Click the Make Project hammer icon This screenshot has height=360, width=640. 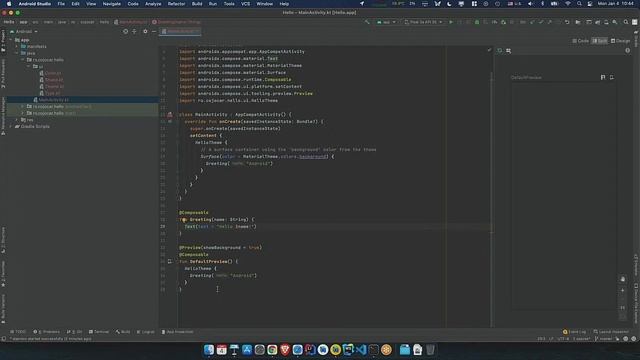click(x=367, y=22)
